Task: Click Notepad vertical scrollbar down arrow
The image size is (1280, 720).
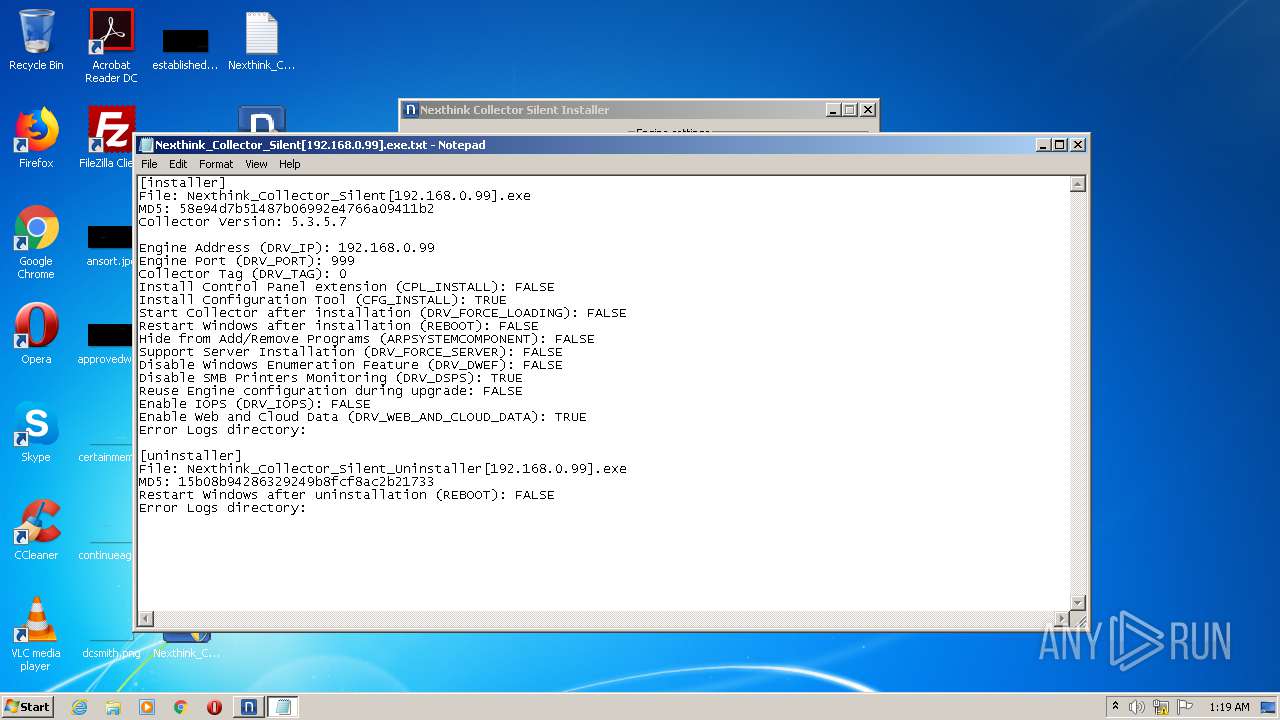Action: tap(1077, 602)
